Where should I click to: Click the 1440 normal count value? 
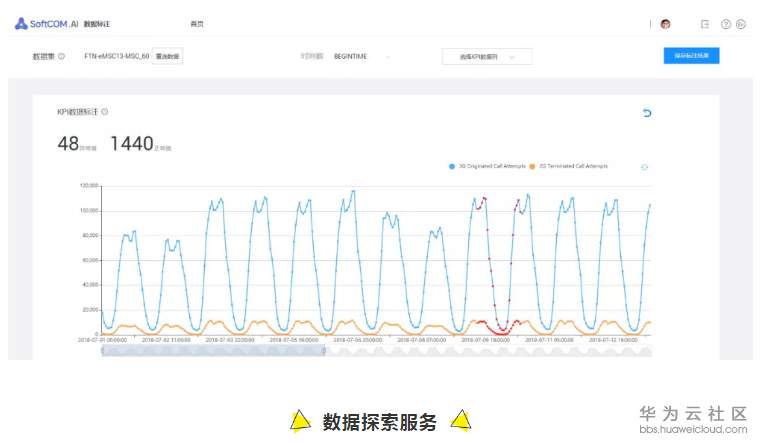click(x=132, y=144)
